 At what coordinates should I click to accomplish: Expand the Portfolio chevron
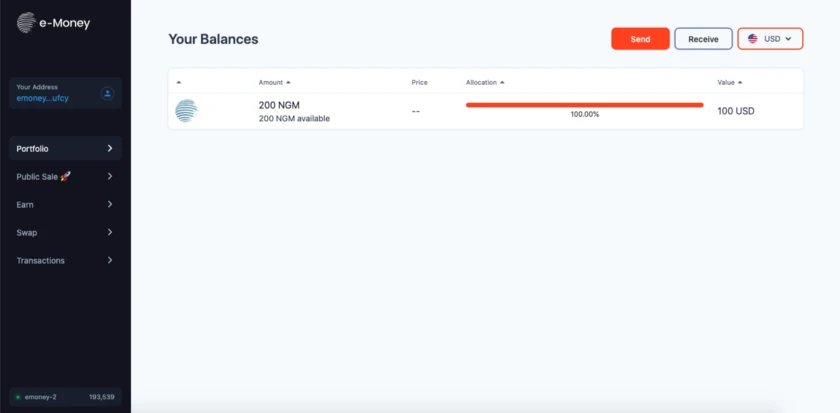pyautogui.click(x=110, y=148)
